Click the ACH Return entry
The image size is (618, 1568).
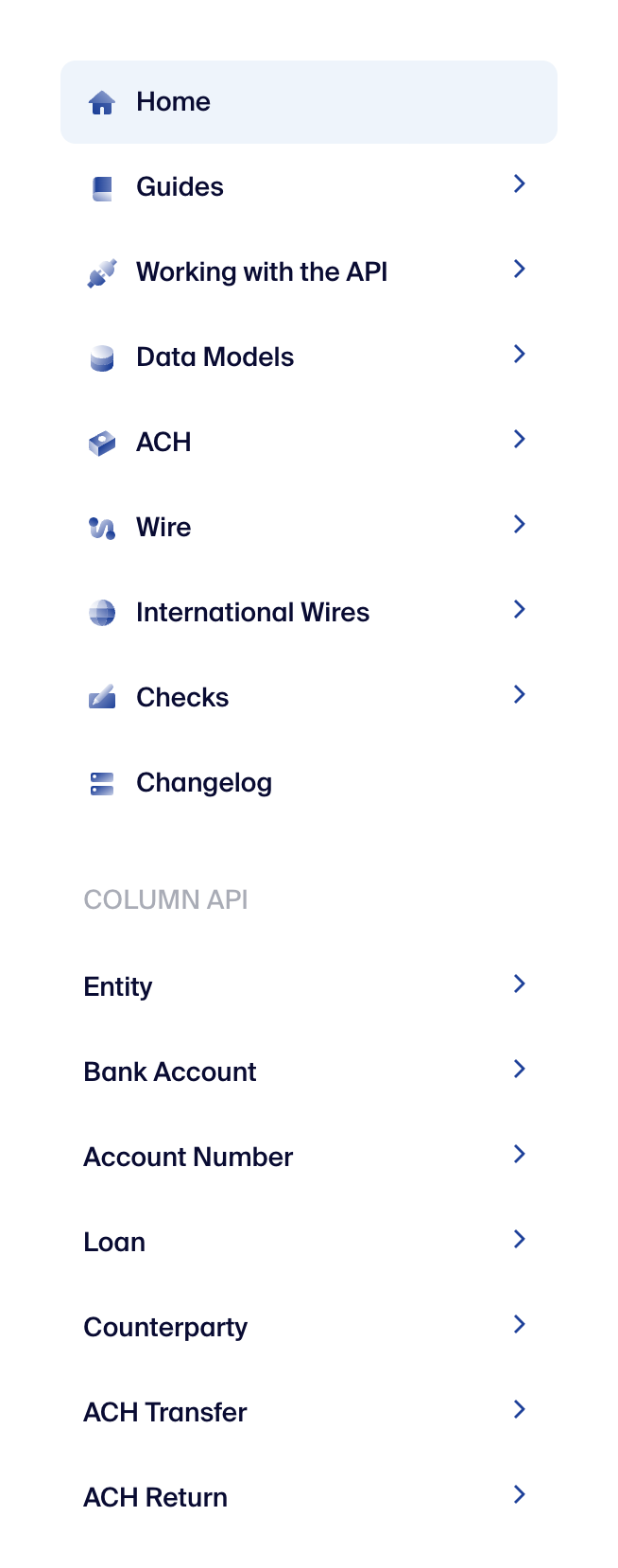pos(155,1497)
